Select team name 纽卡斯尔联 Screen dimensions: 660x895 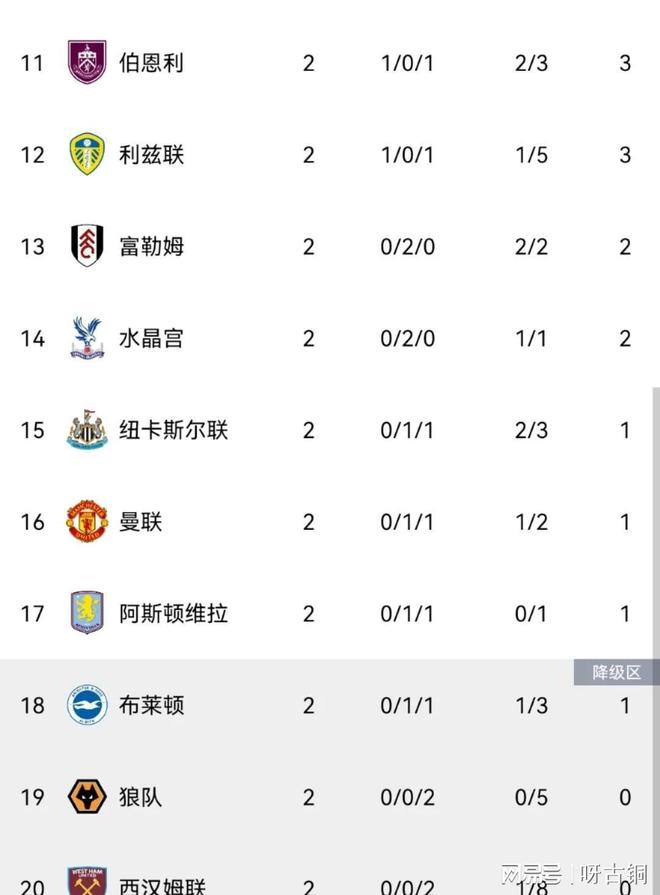(x=173, y=430)
